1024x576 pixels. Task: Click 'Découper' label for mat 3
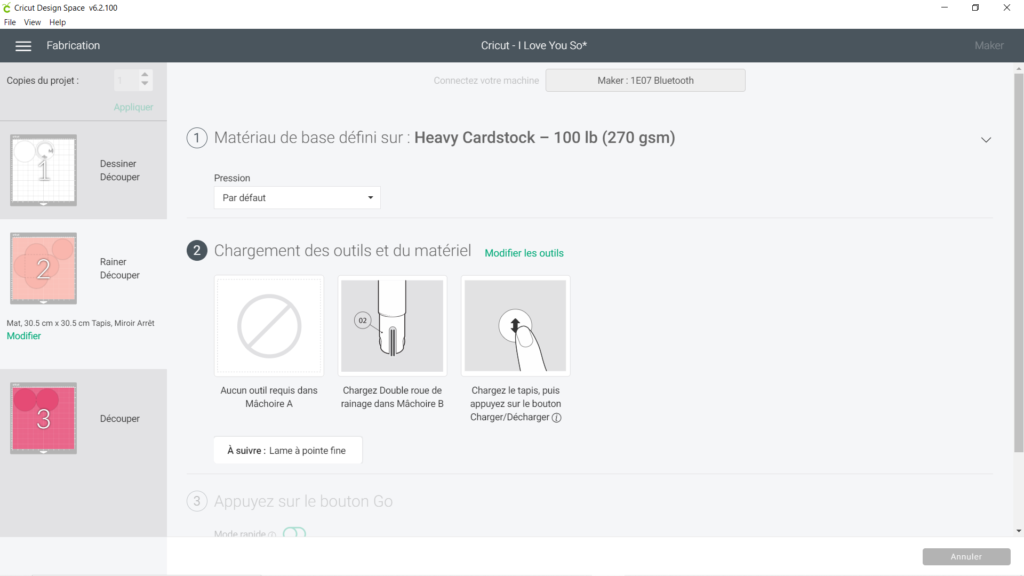(120, 419)
